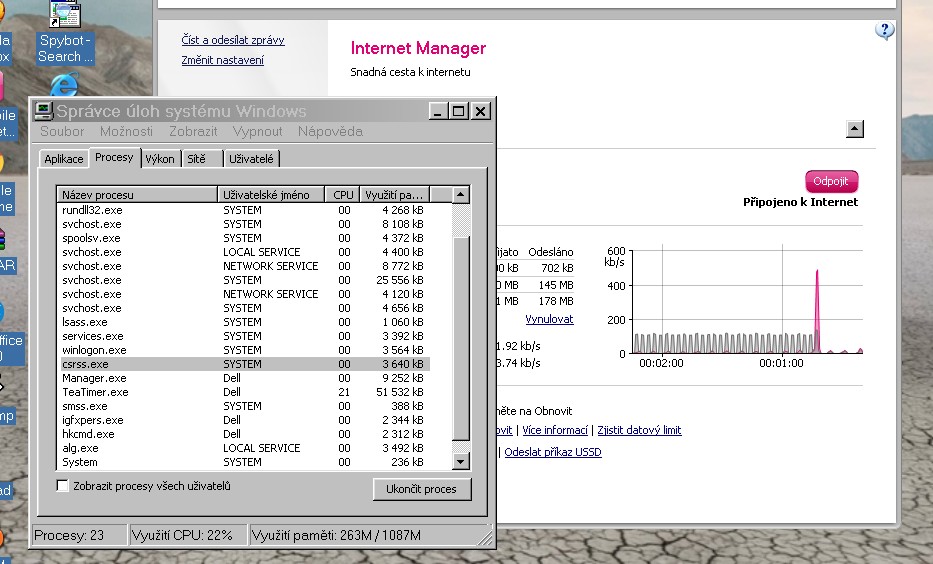Viewport: 933px width, 564px height.
Task: Open the Spybot Search desktop shortcut
Action: 65,33
